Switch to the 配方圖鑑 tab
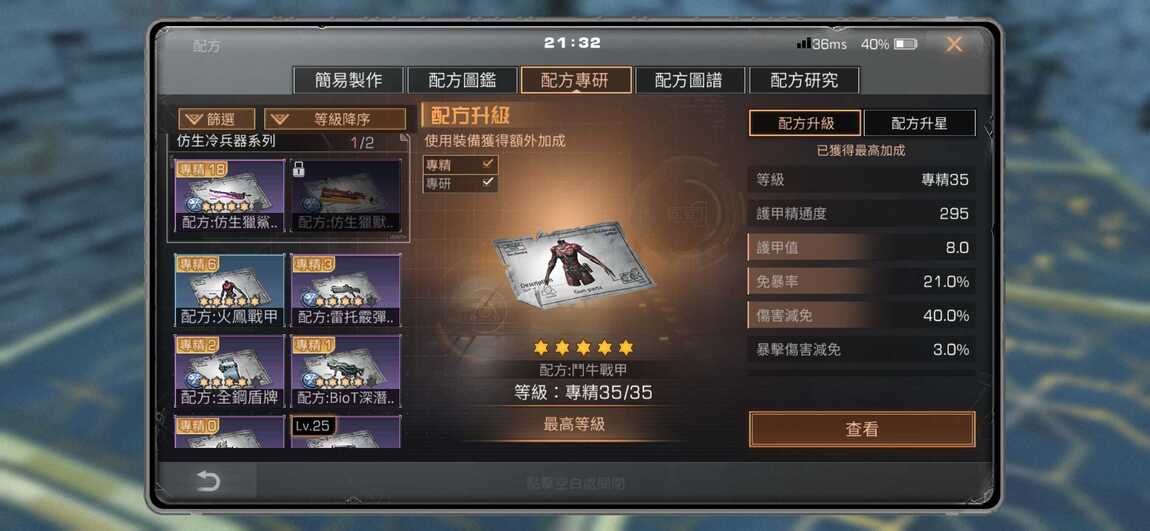1150x531 pixels. pyautogui.click(x=462, y=80)
